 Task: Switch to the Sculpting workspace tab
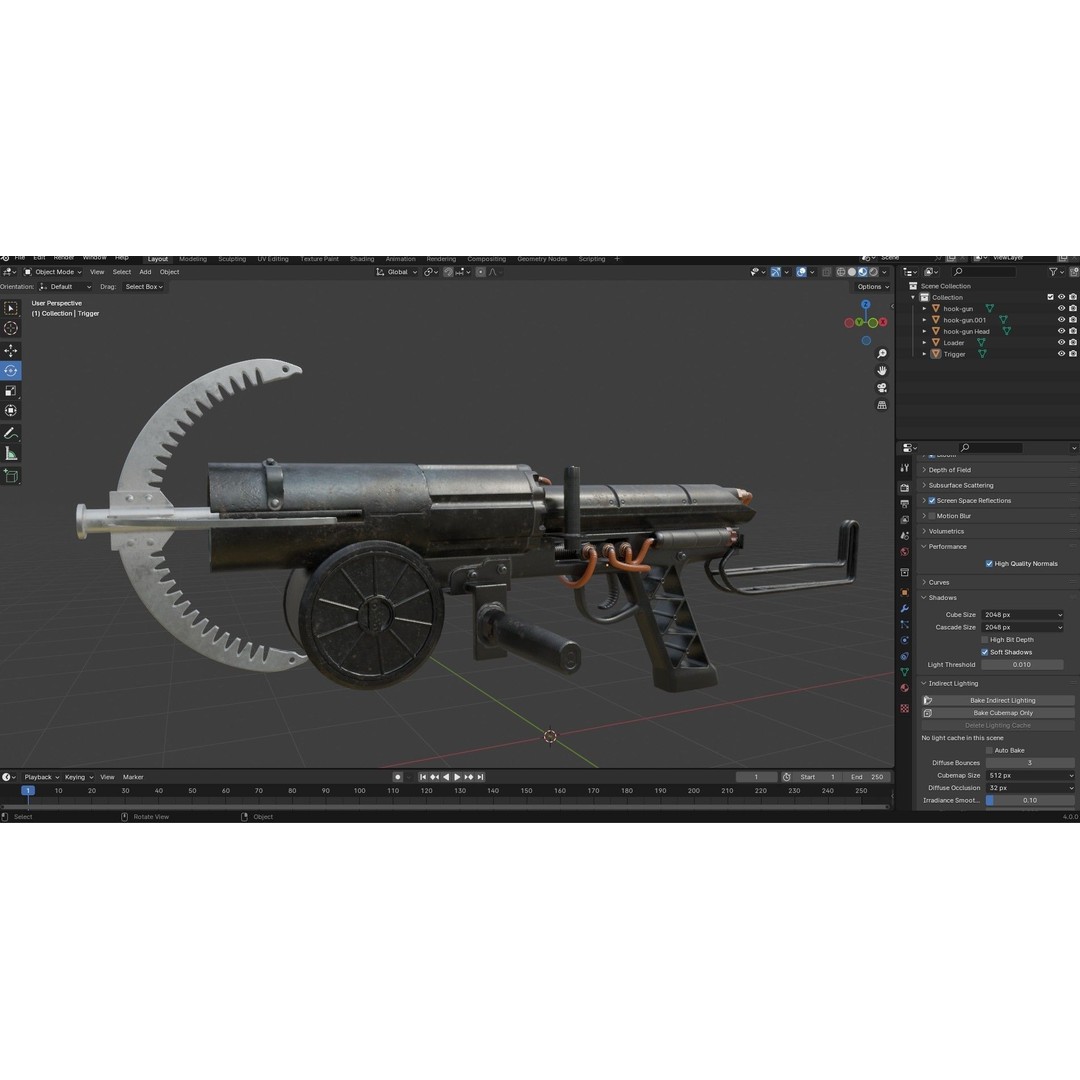[x=232, y=260]
